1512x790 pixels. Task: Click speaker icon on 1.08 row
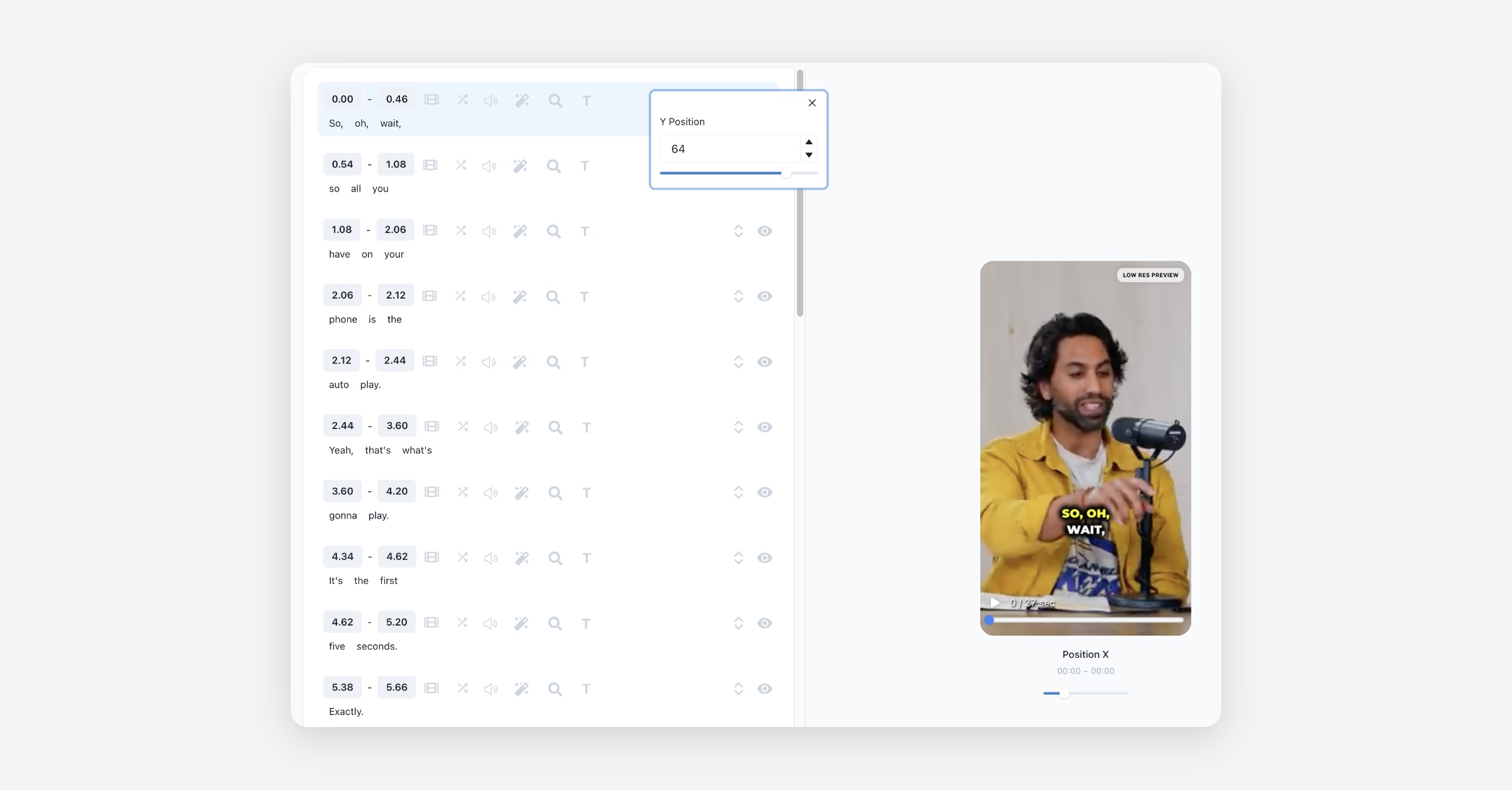489,231
